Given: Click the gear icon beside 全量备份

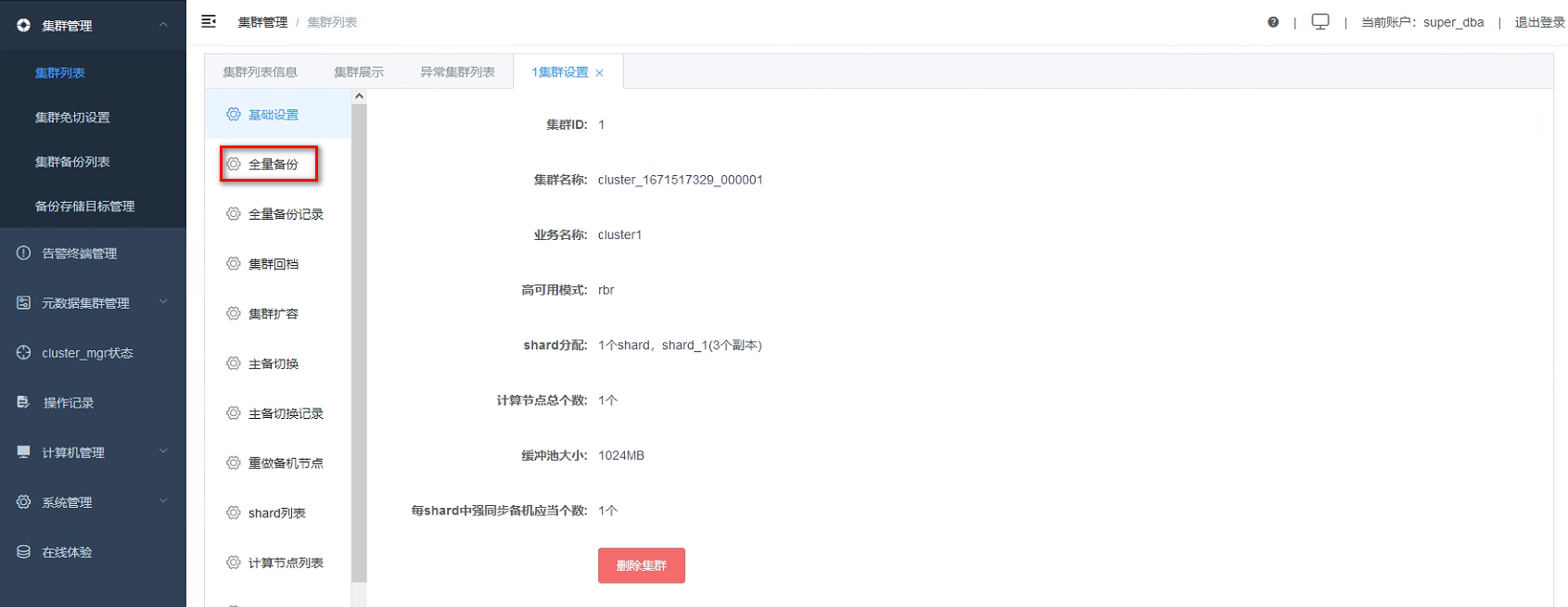Looking at the screenshot, I should coord(234,164).
